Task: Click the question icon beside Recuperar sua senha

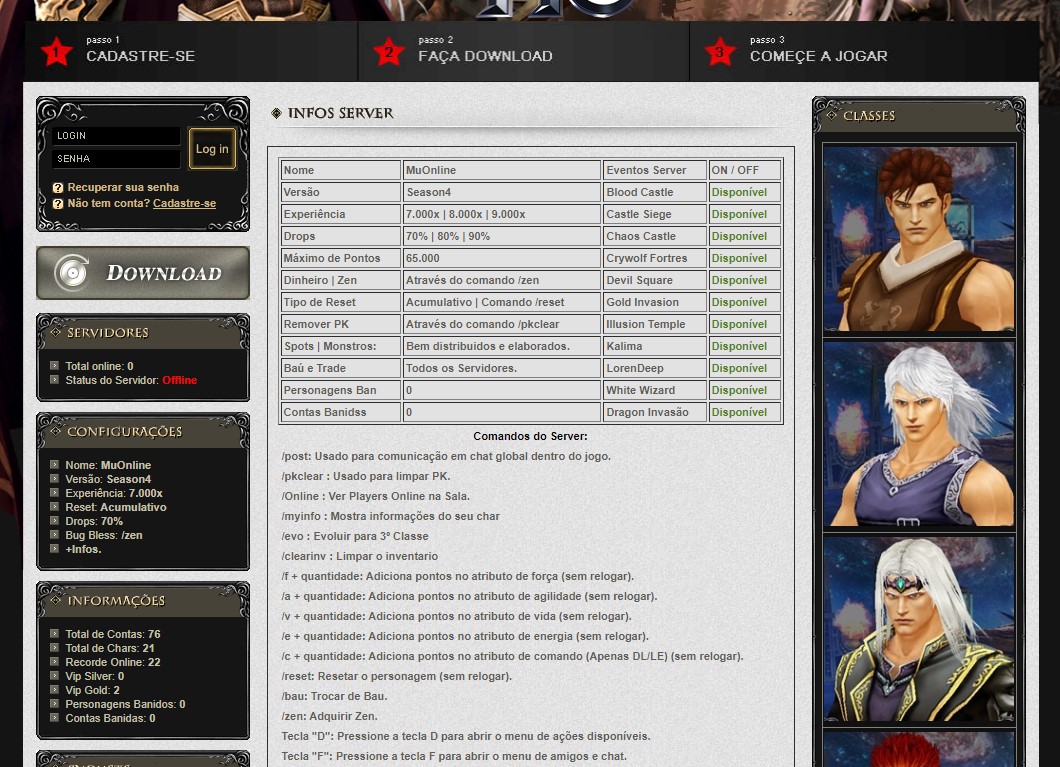Action: [x=58, y=188]
